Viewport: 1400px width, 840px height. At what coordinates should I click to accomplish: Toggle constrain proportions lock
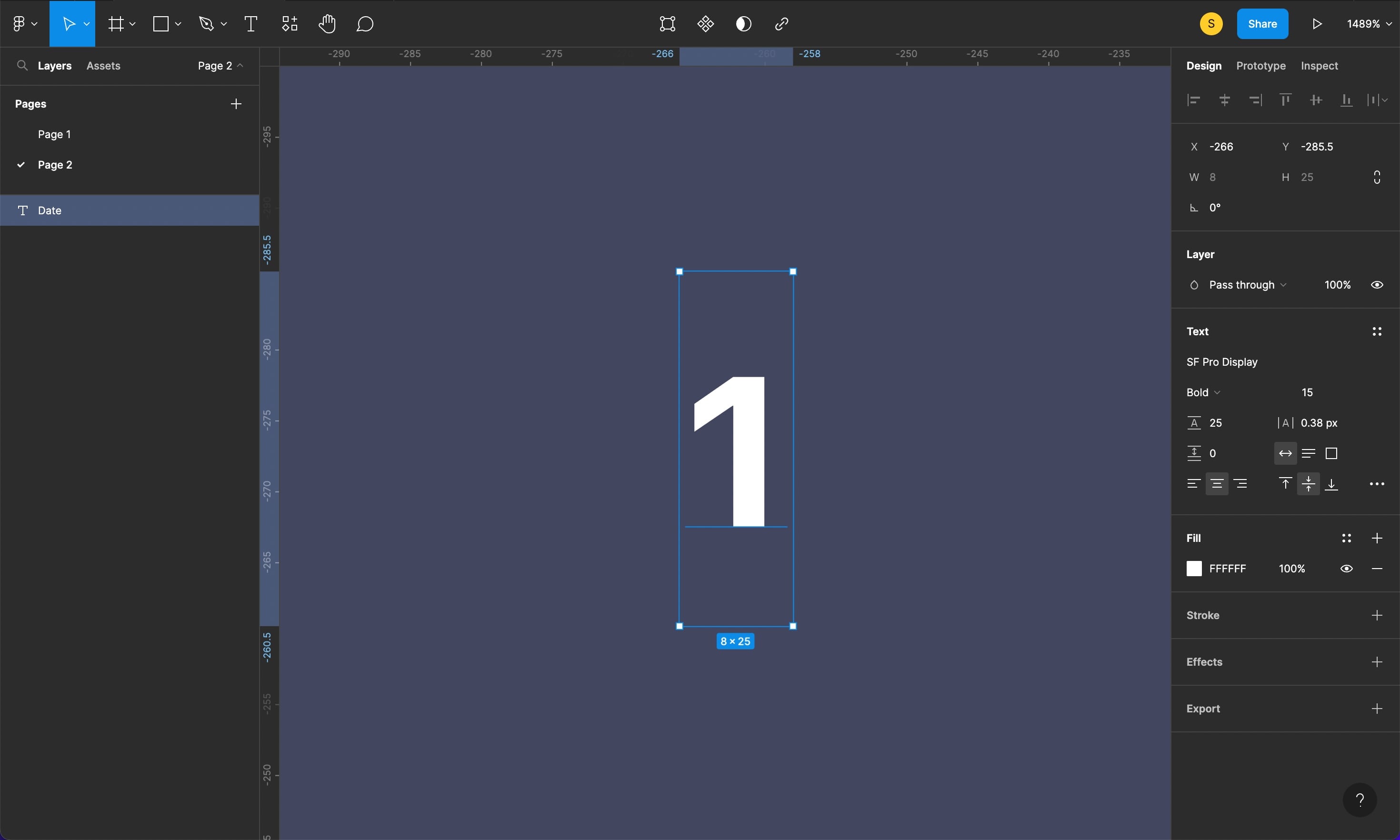(1377, 177)
